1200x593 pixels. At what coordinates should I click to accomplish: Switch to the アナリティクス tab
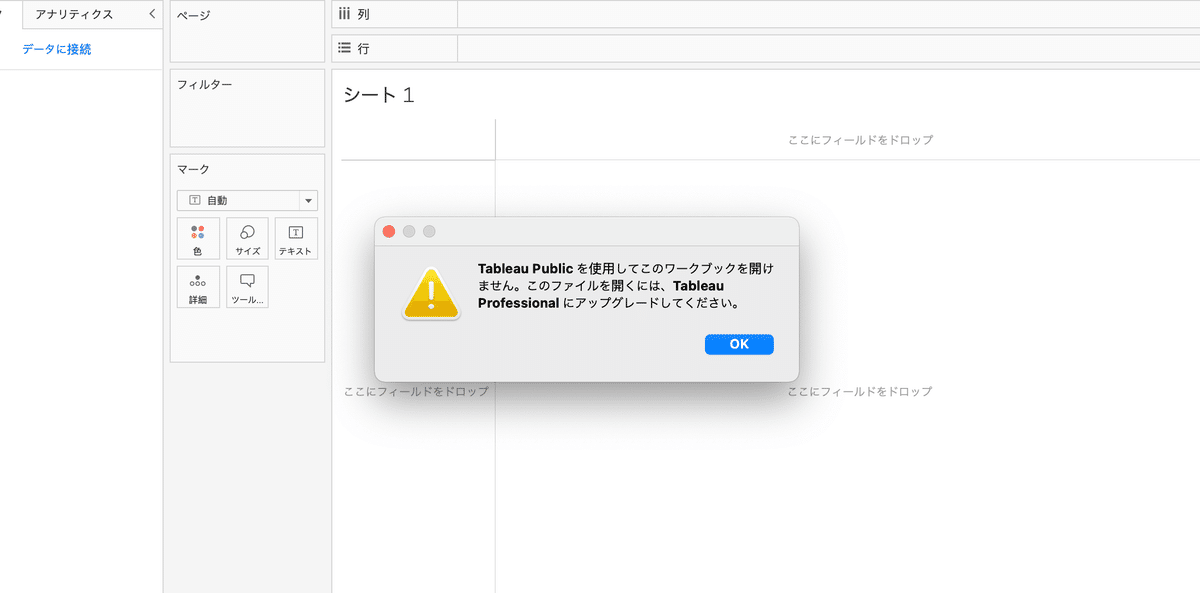tap(74, 14)
